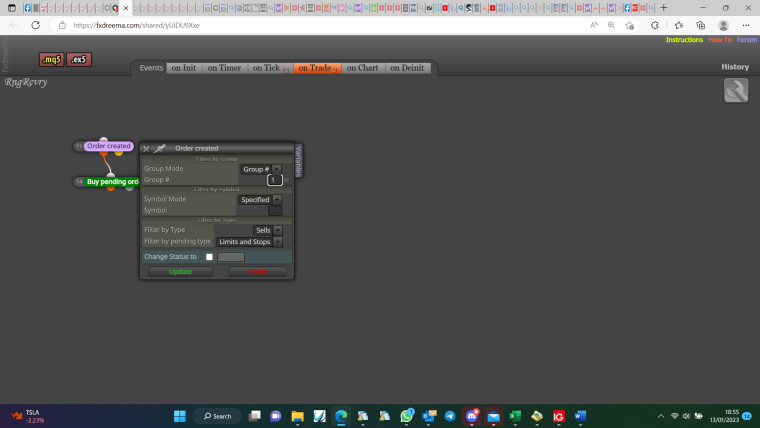Select the on Trade event tab
This screenshot has height=428, width=760.
pyautogui.click(x=317, y=68)
